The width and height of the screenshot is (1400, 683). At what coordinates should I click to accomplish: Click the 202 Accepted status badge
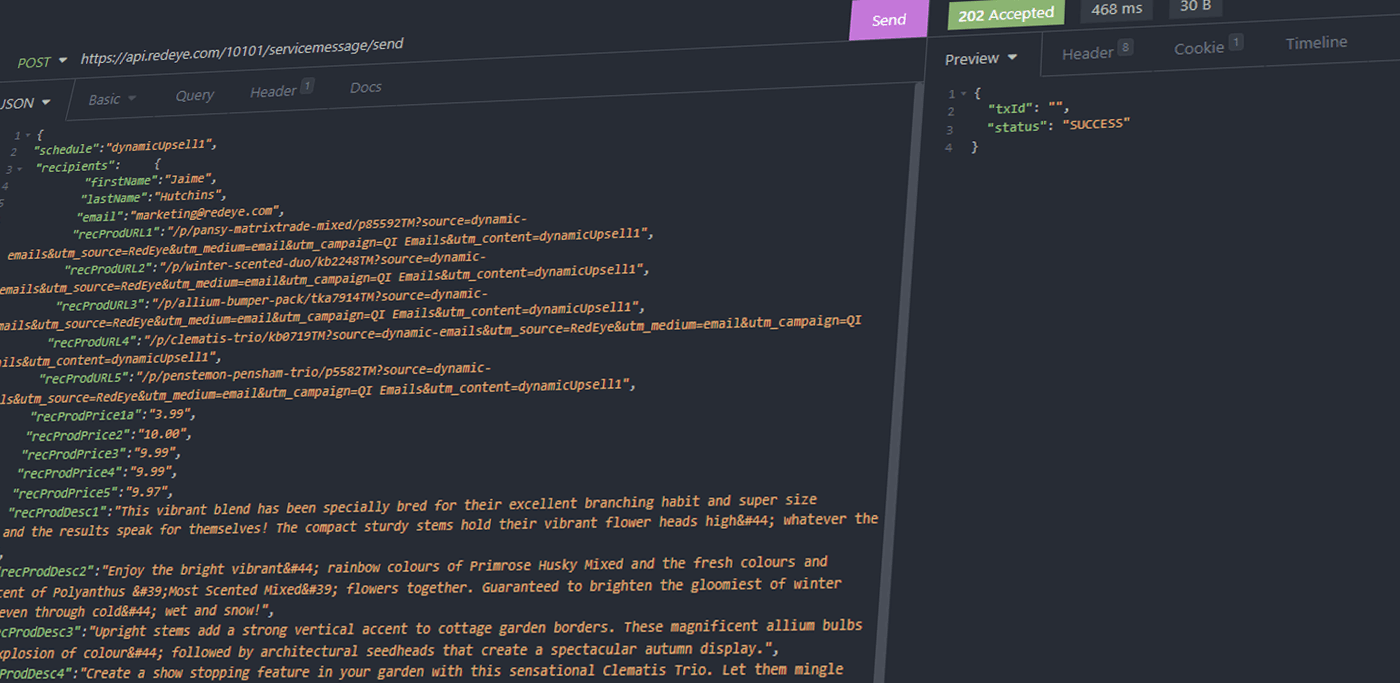point(1005,13)
